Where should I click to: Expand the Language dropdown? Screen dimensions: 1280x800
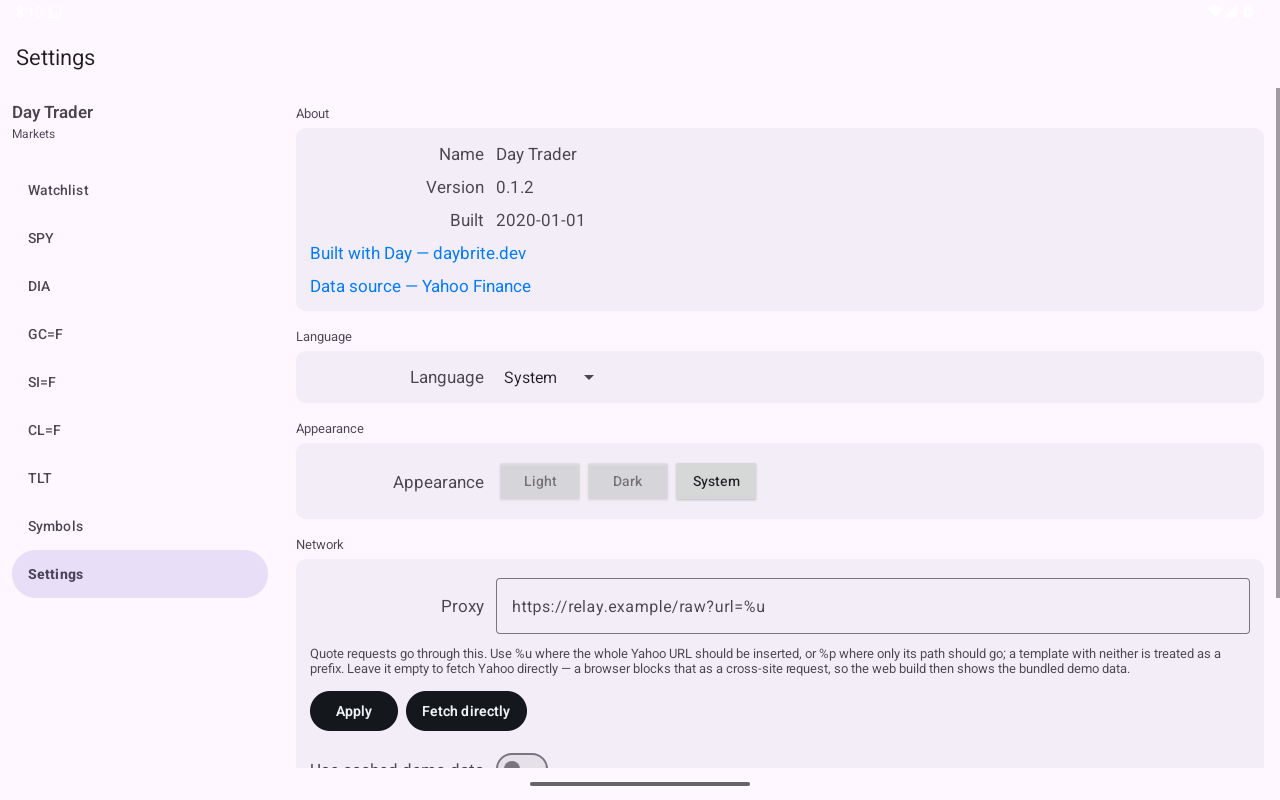click(550, 377)
